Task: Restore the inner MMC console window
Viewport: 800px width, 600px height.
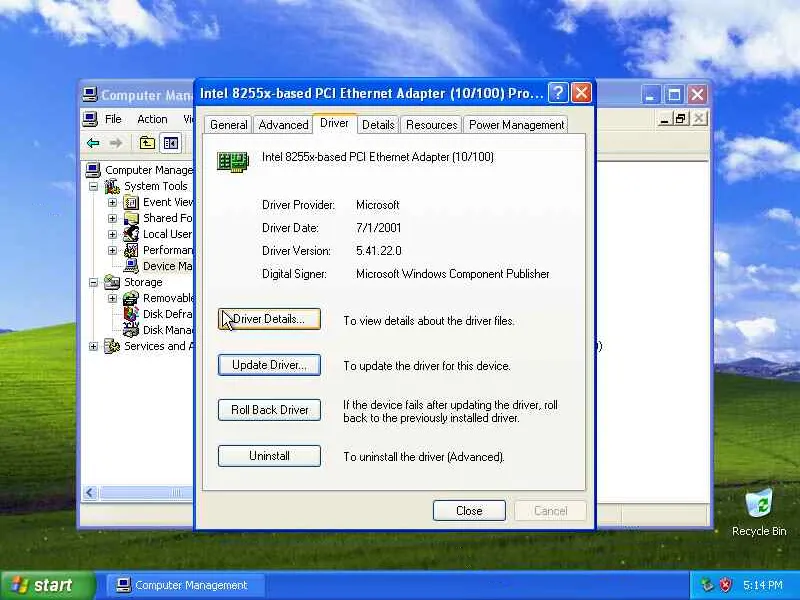Action: (x=681, y=119)
